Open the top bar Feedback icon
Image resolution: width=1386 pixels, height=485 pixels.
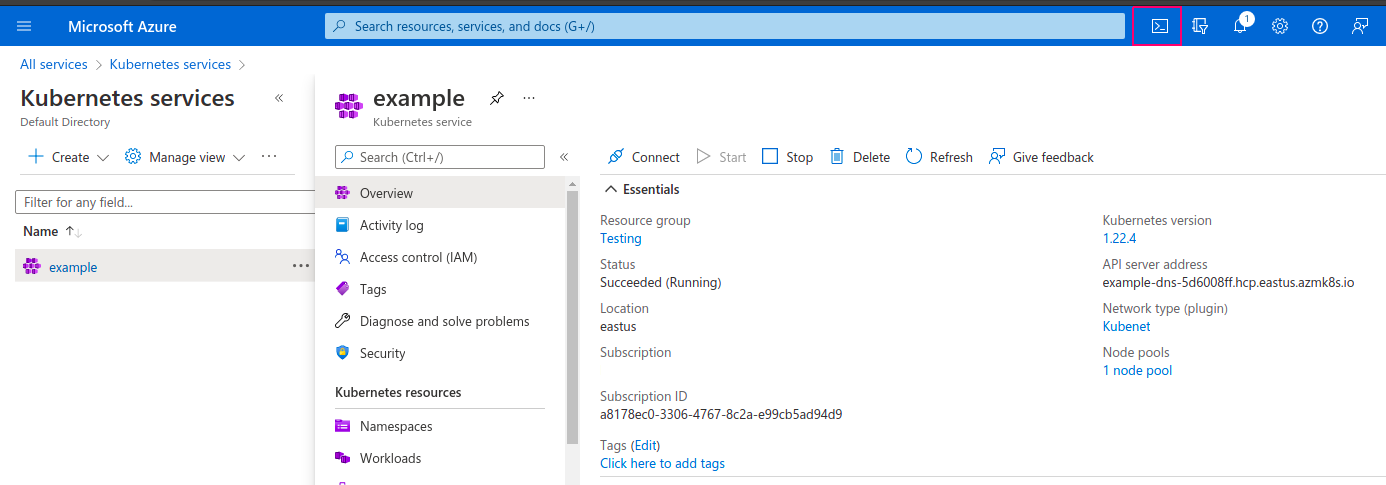(x=1360, y=26)
